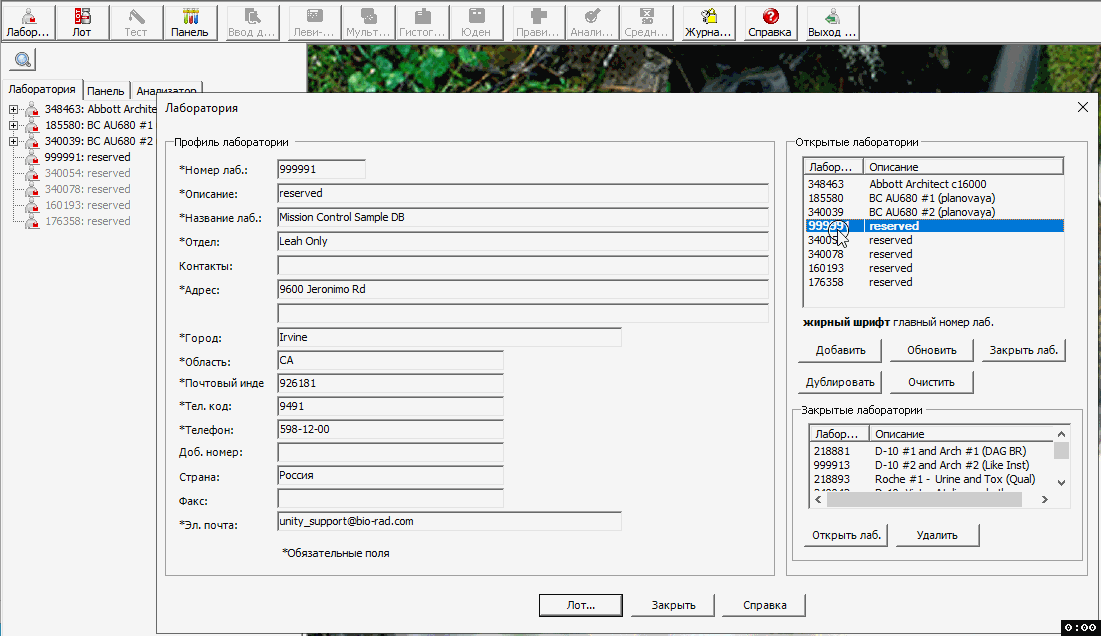Click the Тест toolbar icon
The height and width of the screenshot is (636, 1101).
(x=135, y=22)
